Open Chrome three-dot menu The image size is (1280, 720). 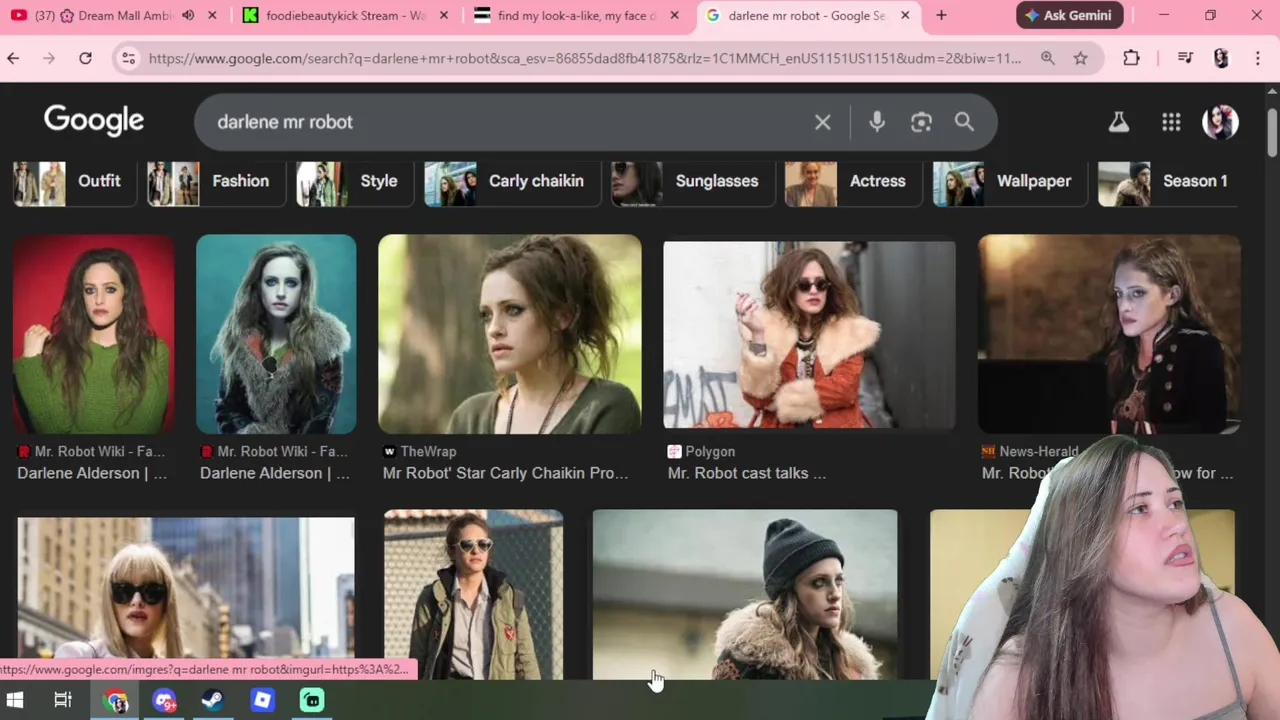click(1258, 58)
